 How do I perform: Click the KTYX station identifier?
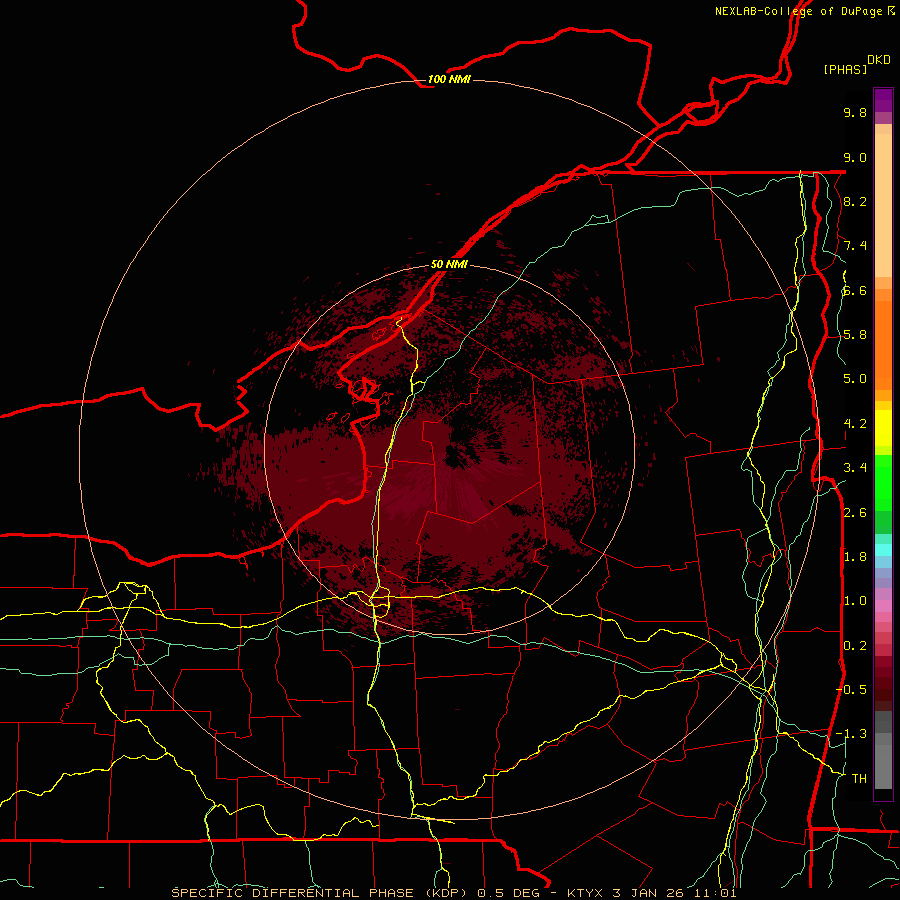(x=585, y=893)
